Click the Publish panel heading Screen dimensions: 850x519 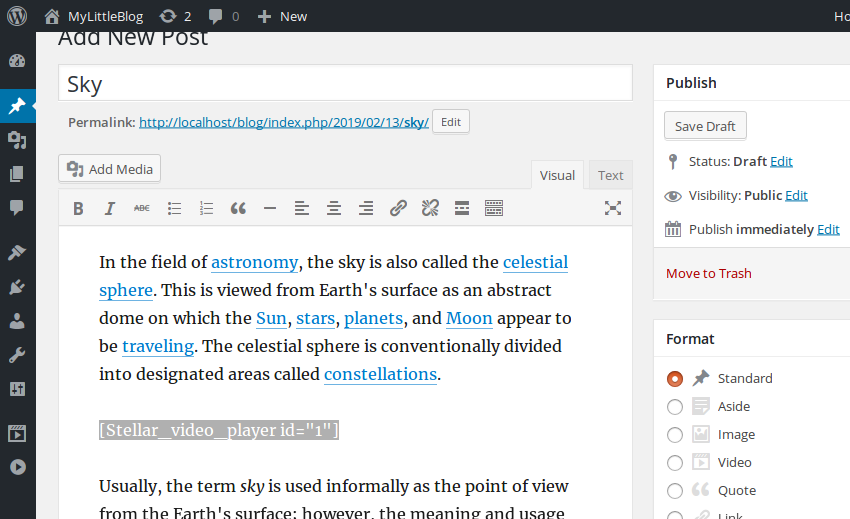691,83
